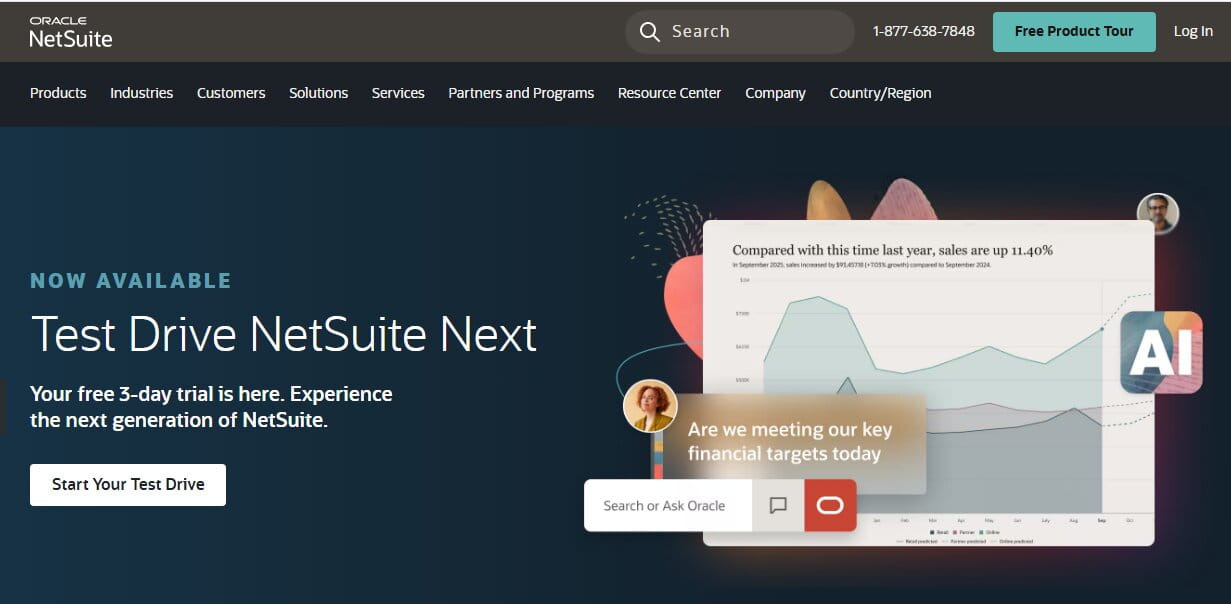Open the Country/Region selector
This screenshot has height=604, width=1231.
pos(880,93)
